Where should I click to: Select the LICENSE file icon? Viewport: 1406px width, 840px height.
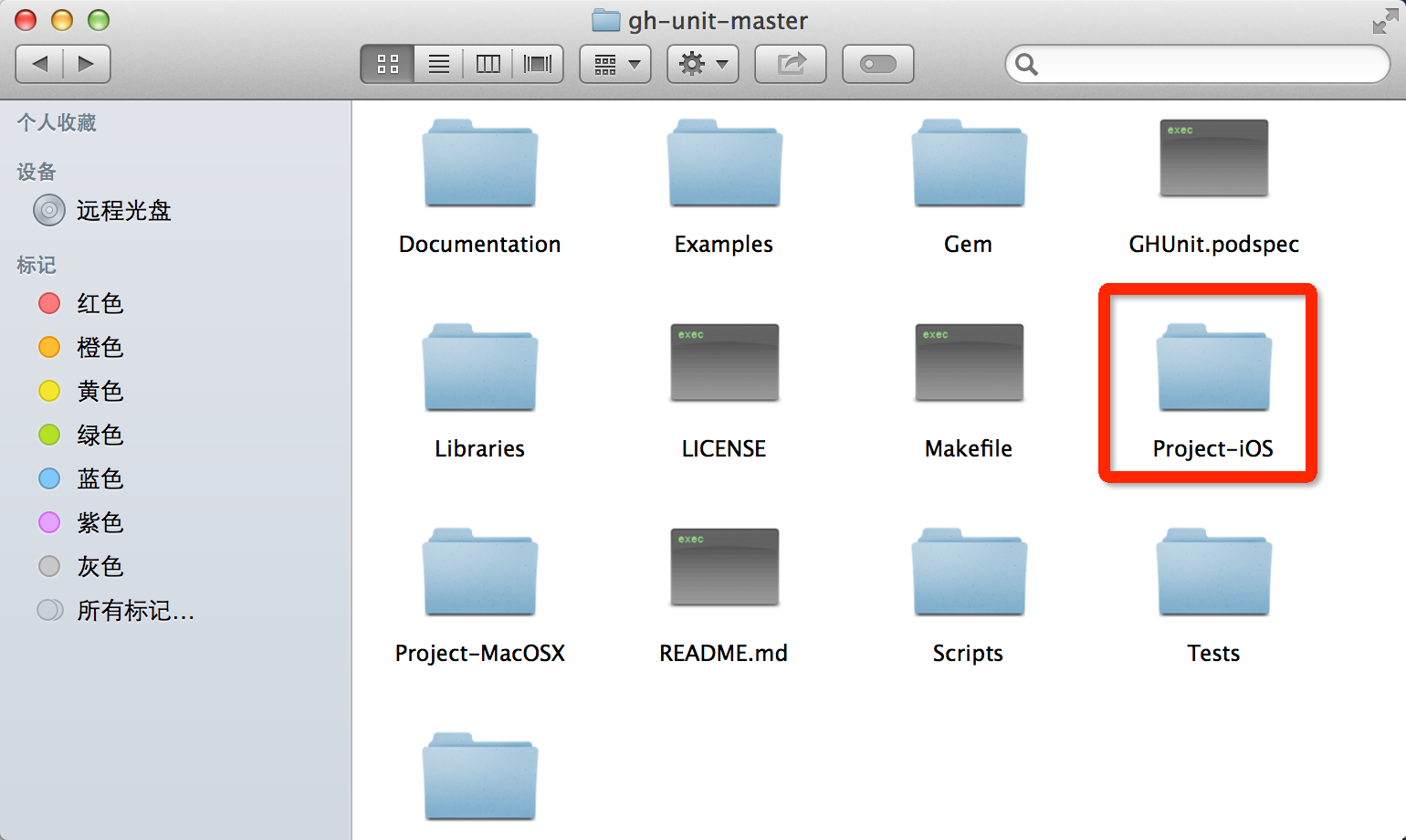coord(725,362)
